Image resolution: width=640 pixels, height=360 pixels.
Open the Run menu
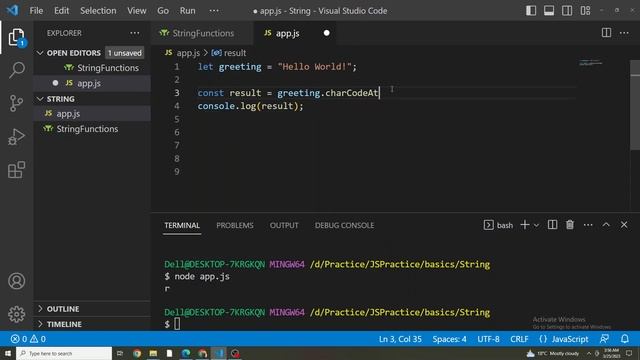click(x=187, y=11)
